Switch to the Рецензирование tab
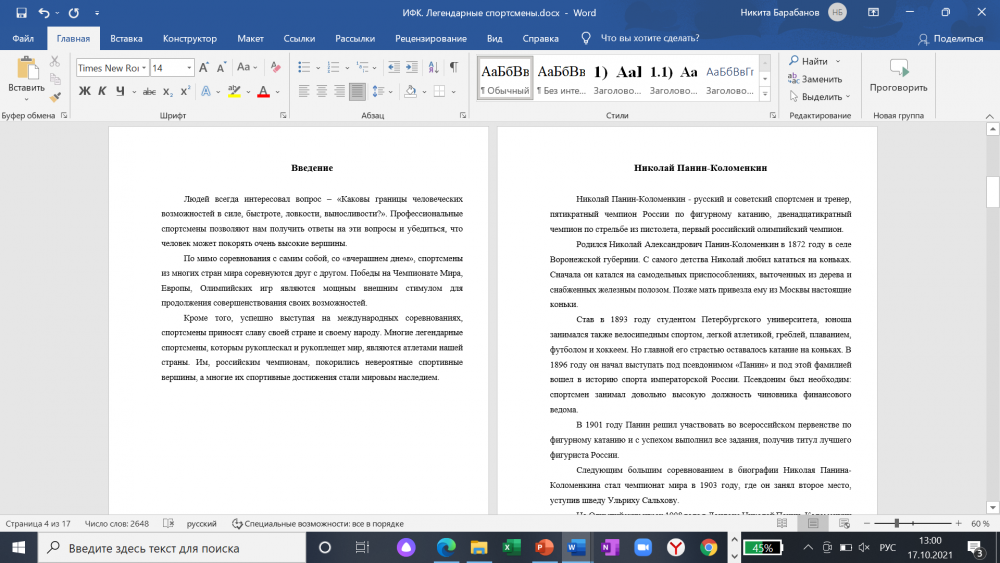Image resolution: width=1000 pixels, height=563 pixels. coord(431,38)
